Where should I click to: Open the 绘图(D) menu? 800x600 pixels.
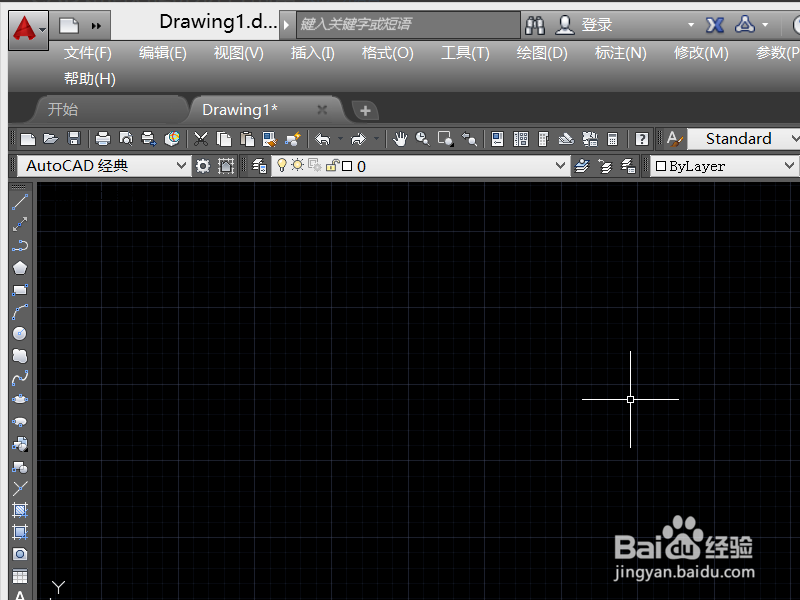click(x=541, y=53)
